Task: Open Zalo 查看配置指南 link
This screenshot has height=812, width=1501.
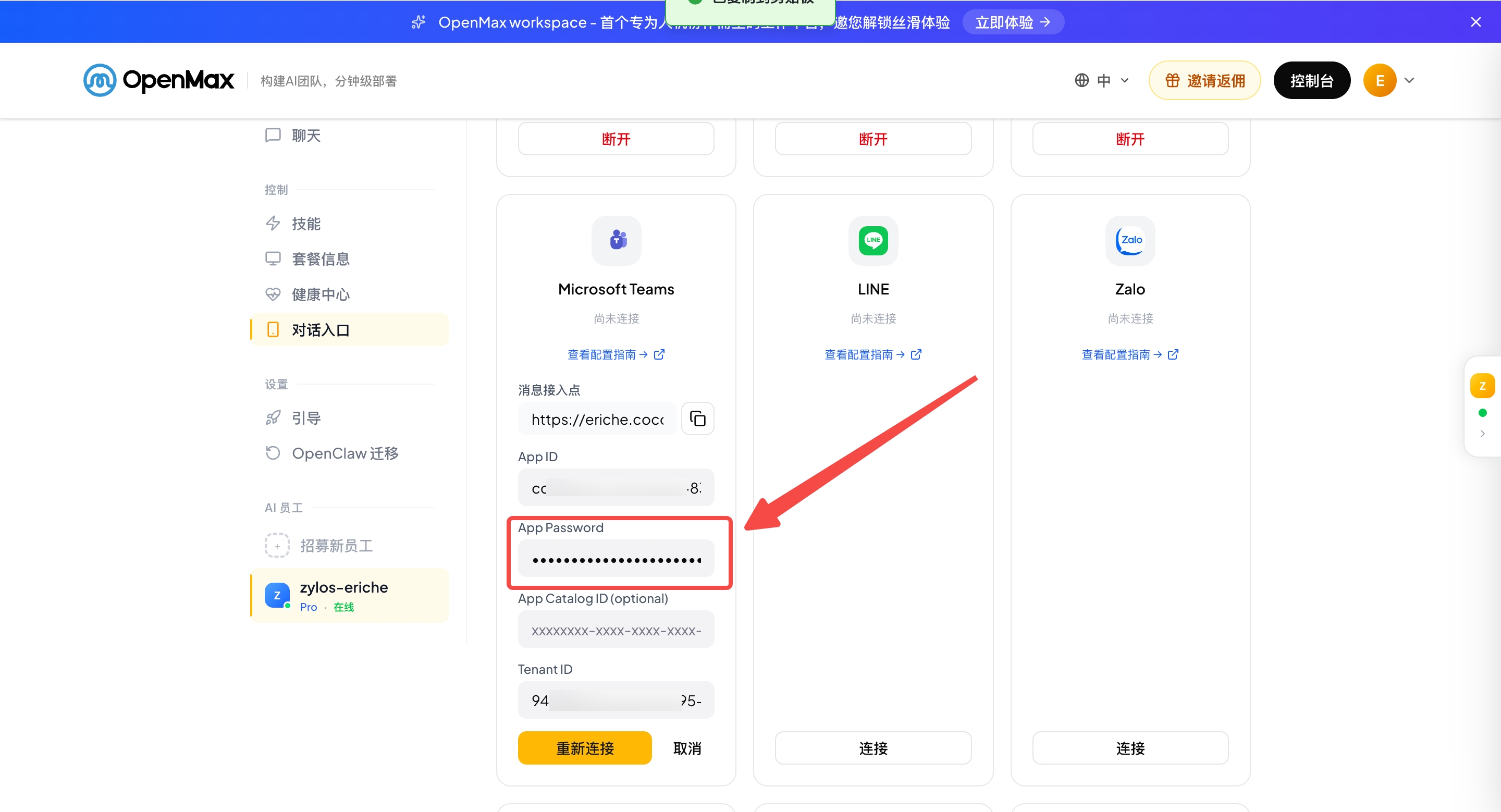Action: (x=1130, y=354)
